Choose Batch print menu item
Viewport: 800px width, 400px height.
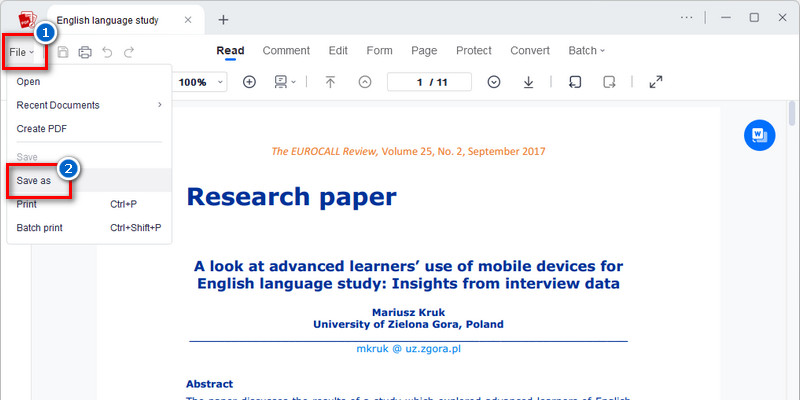(89, 228)
